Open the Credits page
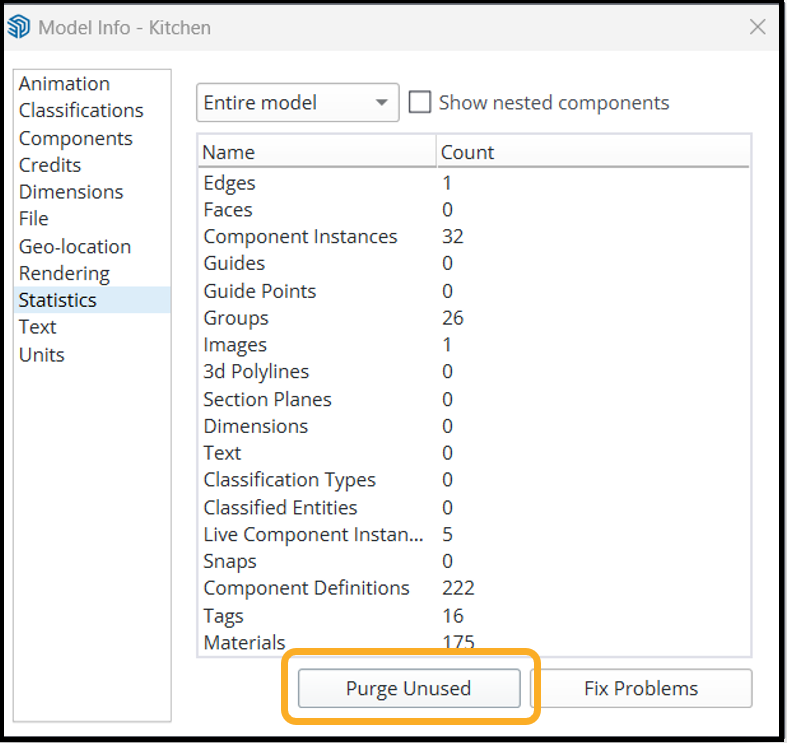The width and height of the screenshot is (787, 743). [50, 165]
